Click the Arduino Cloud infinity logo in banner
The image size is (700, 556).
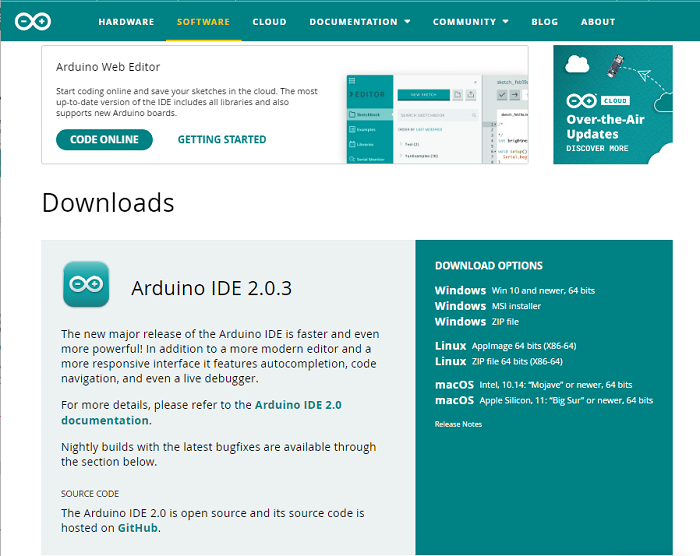pos(581,101)
